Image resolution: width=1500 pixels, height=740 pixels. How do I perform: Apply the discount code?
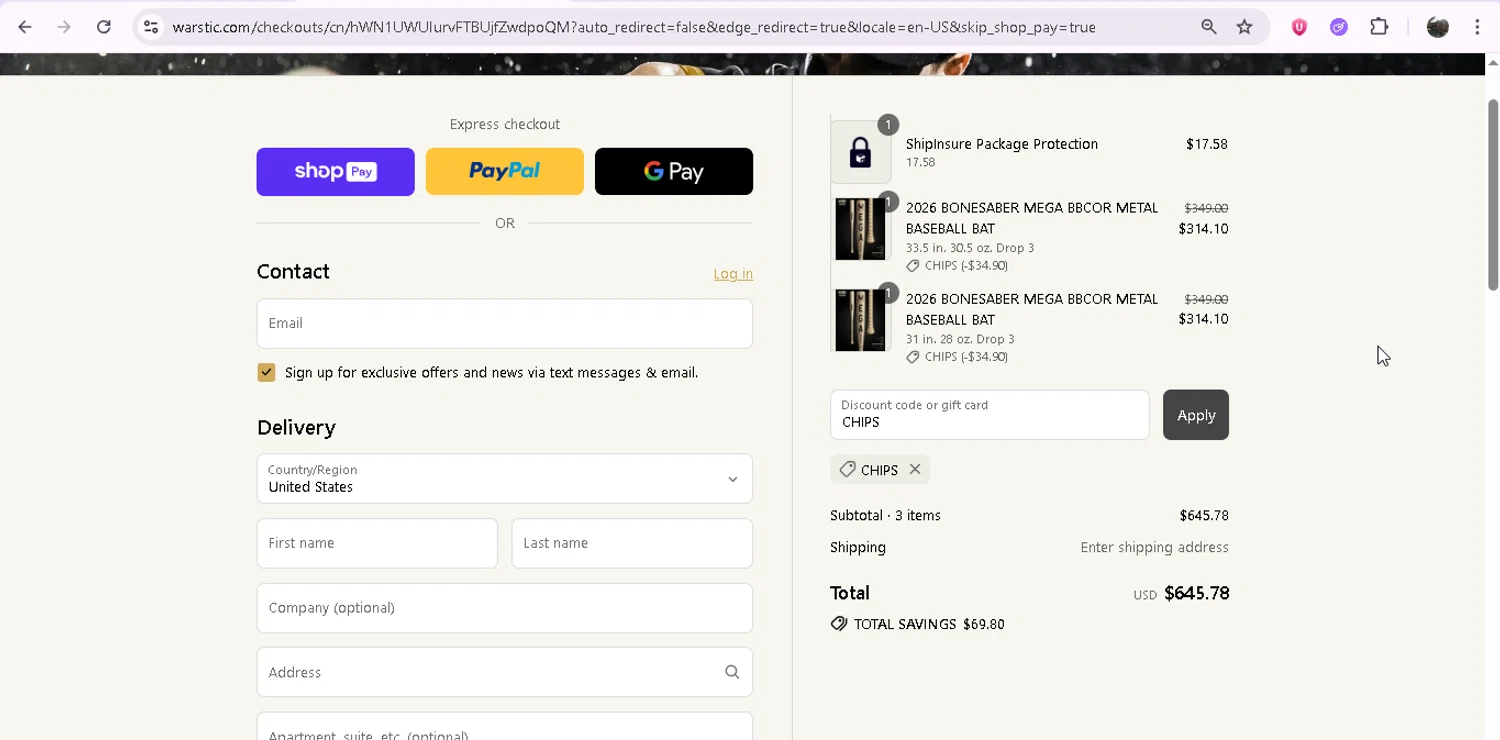(1196, 415)
